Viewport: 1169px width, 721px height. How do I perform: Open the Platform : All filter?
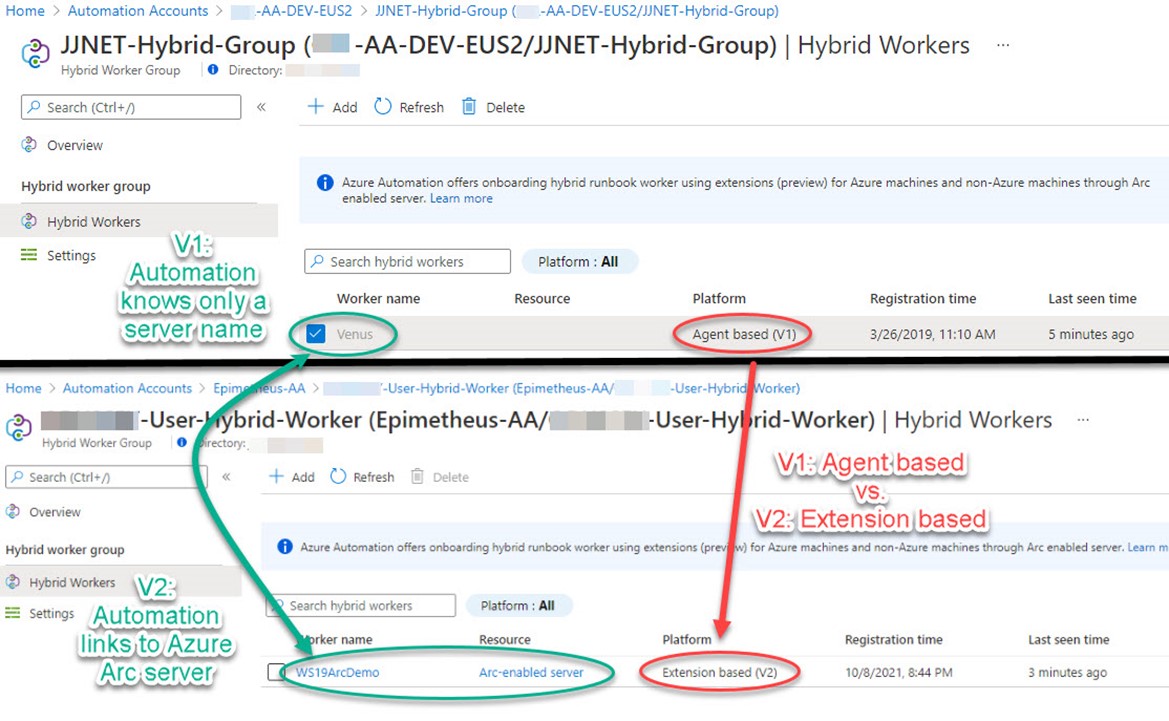580,261
